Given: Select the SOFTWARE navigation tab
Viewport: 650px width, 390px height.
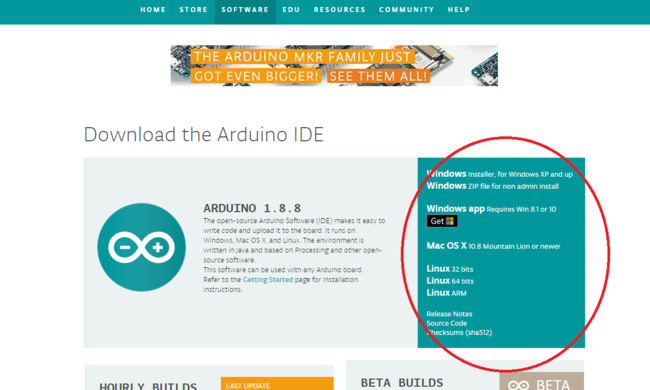Looking at the screenshot, I should (x=245, y=10).
